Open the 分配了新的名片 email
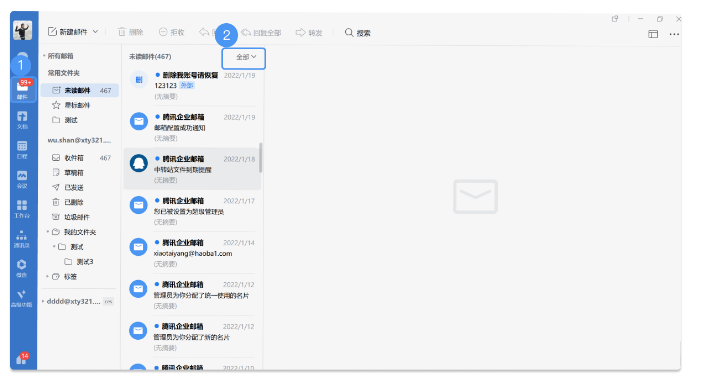The image size is (706, 381). [192, 337]
